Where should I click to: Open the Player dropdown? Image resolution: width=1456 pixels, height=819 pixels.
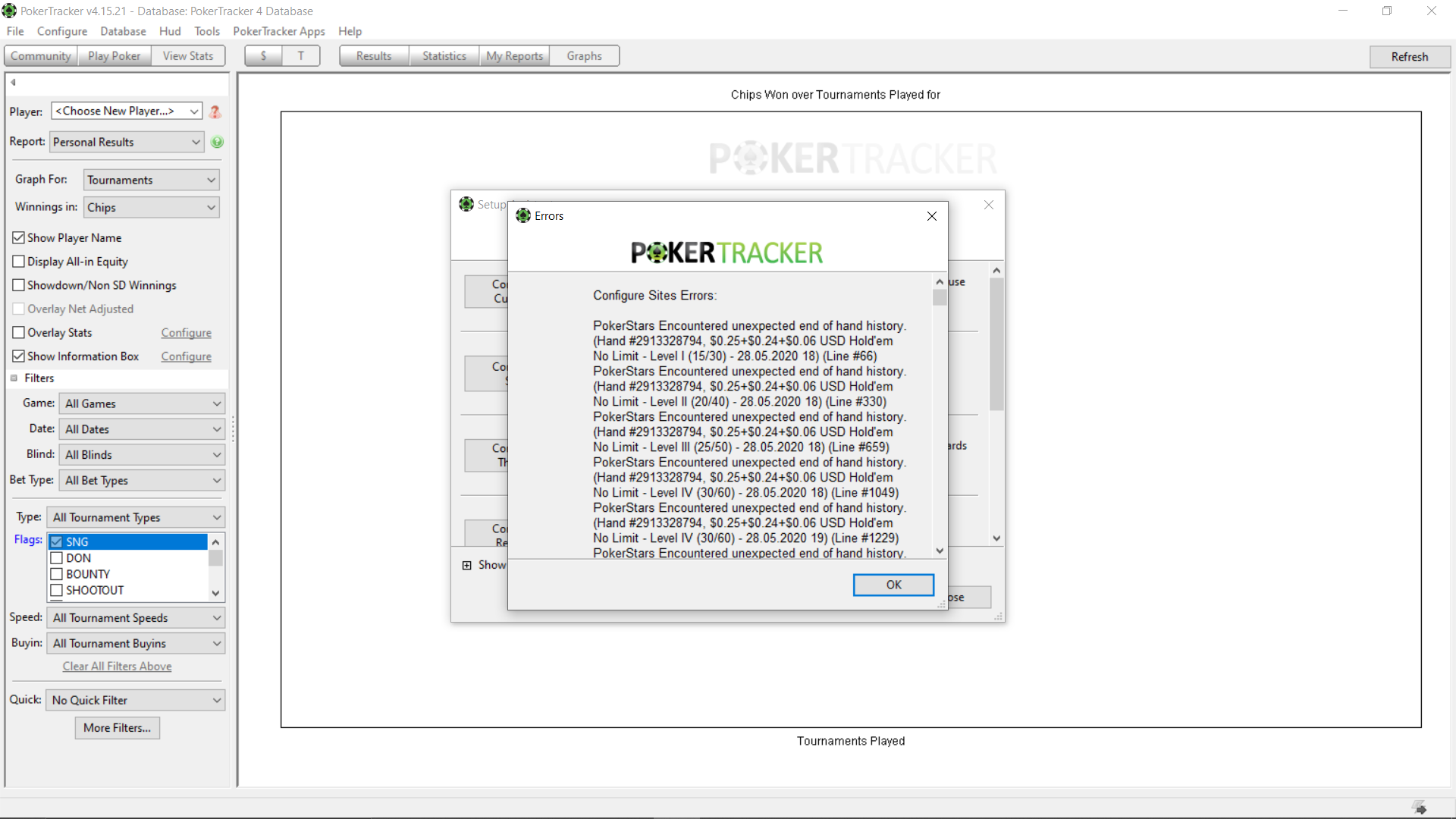(x=127, y=111)
